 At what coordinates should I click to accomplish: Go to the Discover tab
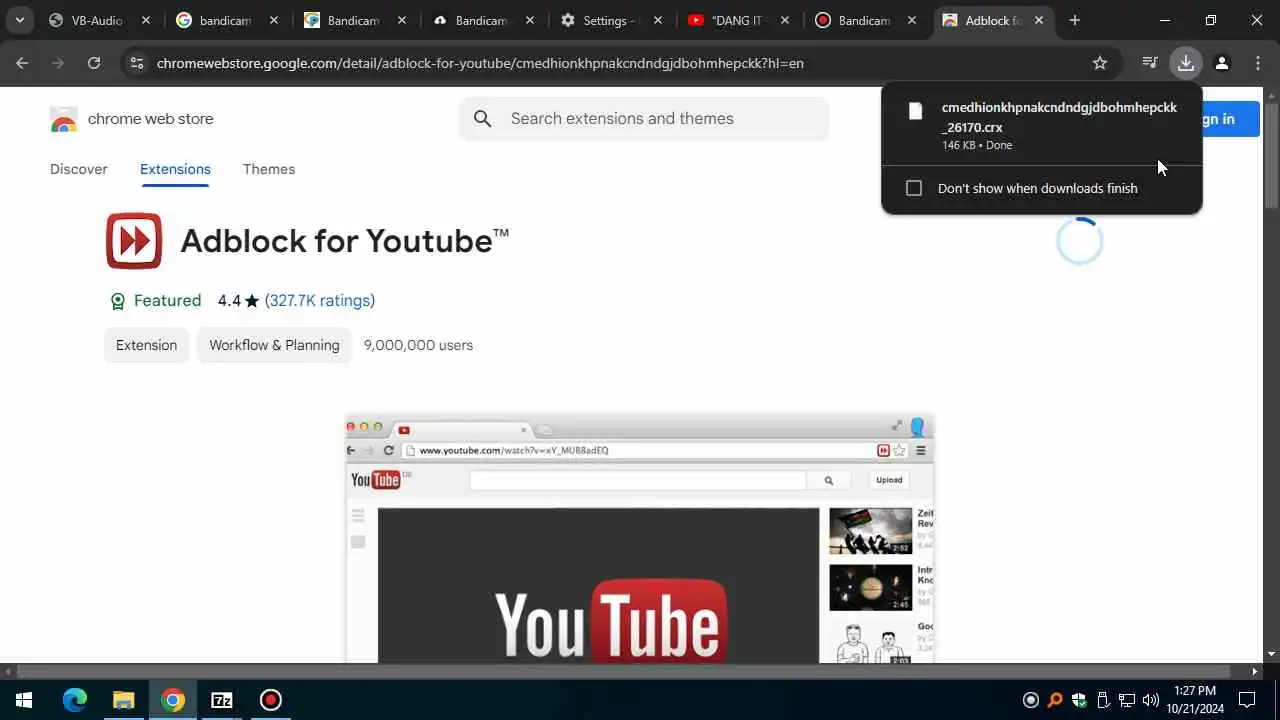click(x=79, y=169)
